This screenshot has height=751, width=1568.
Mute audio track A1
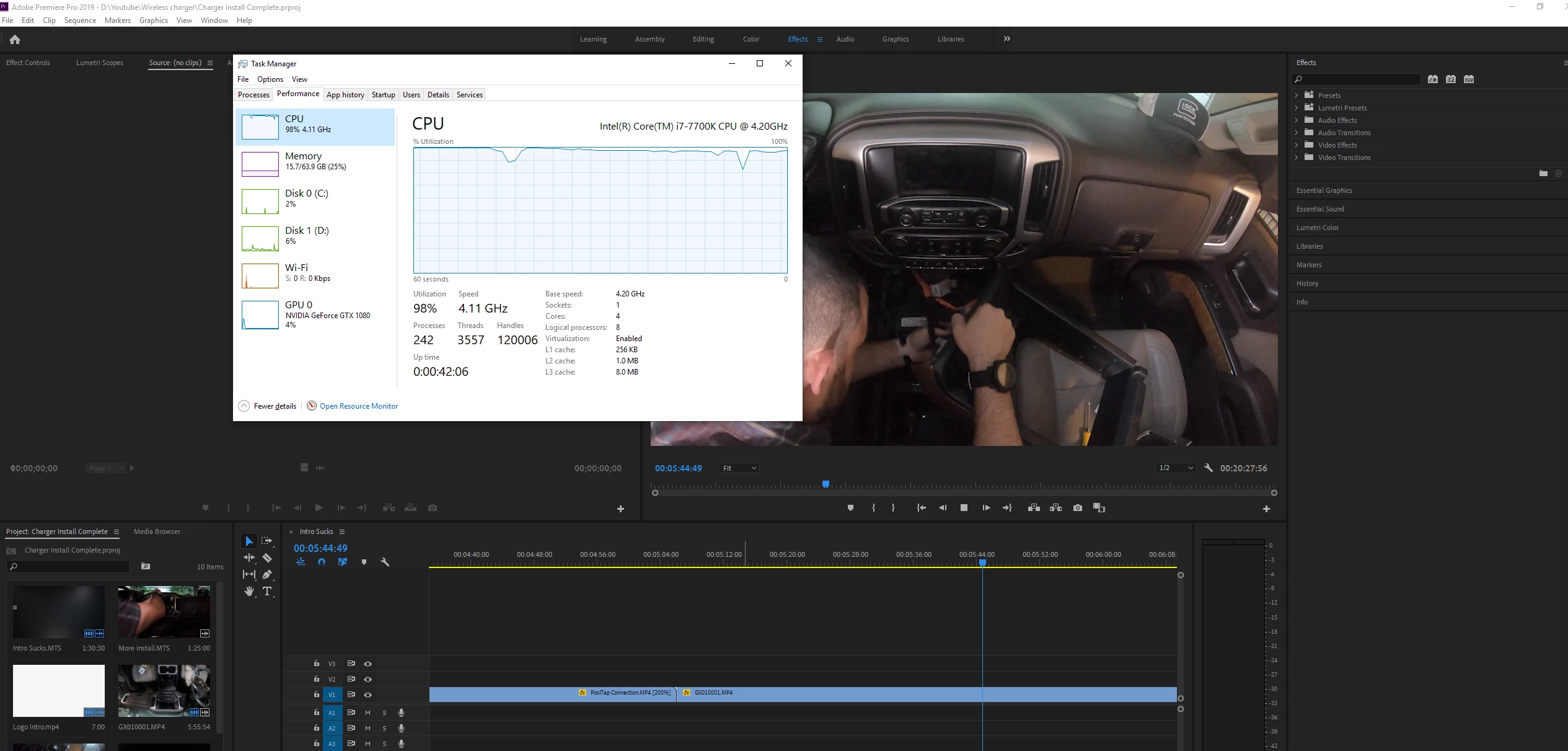(x=368, y=713)
